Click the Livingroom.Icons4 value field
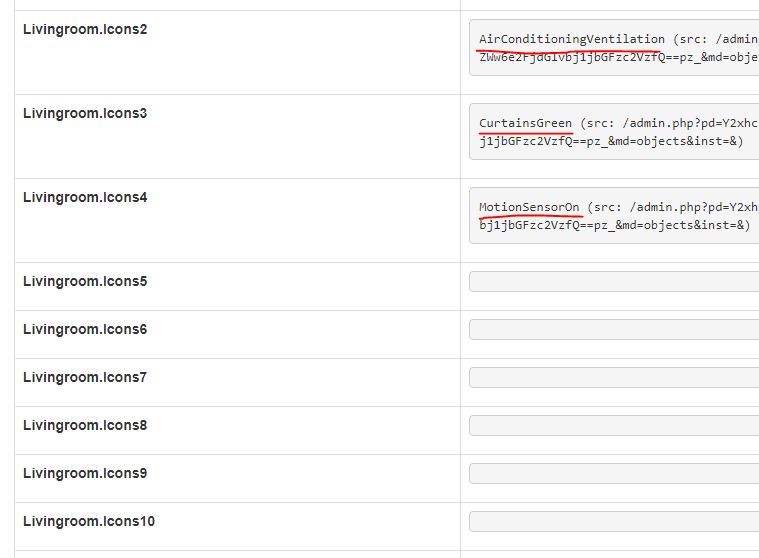 pyautogui.click(x=614, y=216)
